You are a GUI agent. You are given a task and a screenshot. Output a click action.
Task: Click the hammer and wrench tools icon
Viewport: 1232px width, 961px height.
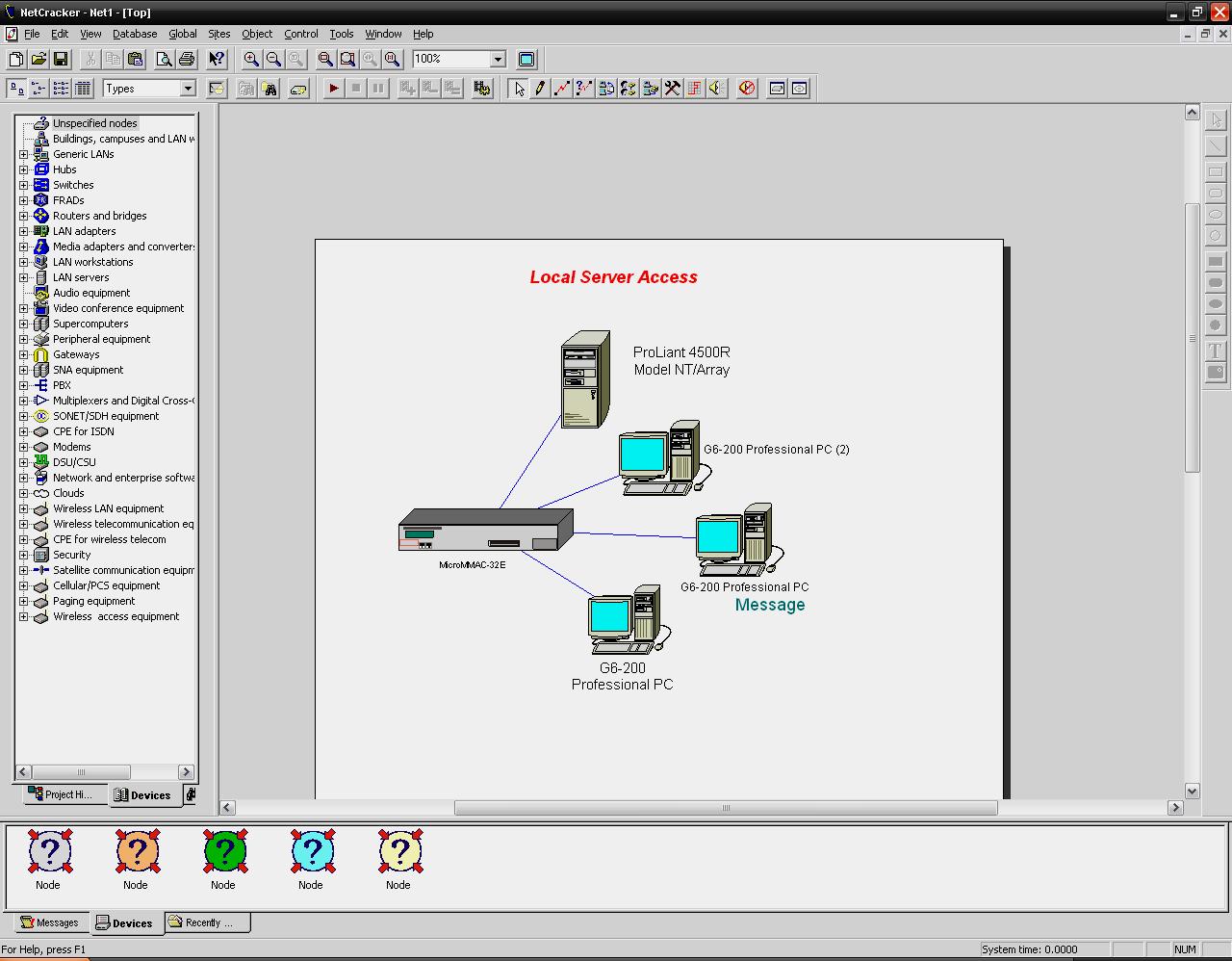coord(672,89)
